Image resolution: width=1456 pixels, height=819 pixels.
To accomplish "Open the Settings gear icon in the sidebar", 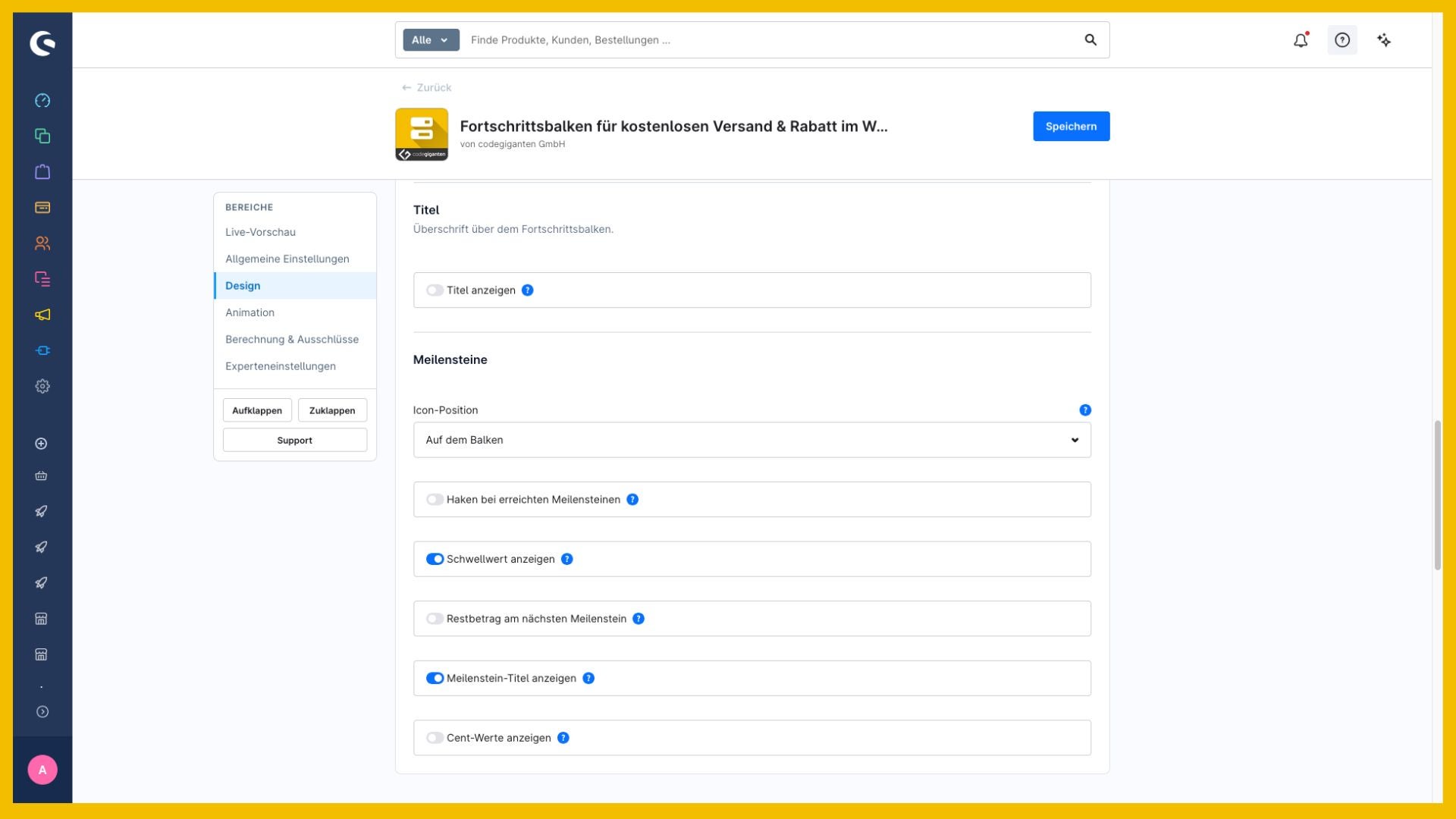I will tap(42, 386).
